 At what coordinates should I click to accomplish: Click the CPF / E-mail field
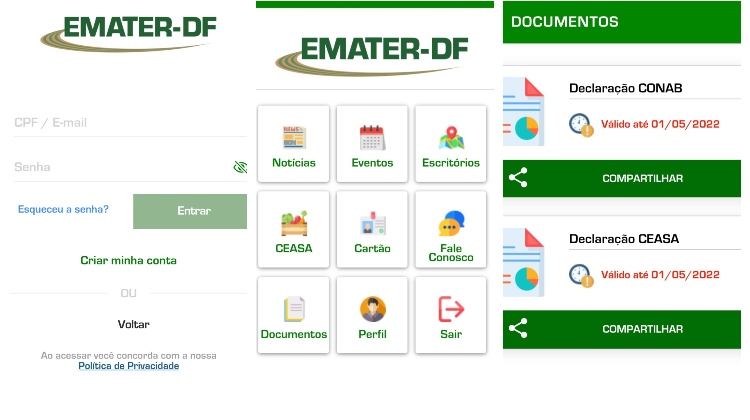[120, 123]
